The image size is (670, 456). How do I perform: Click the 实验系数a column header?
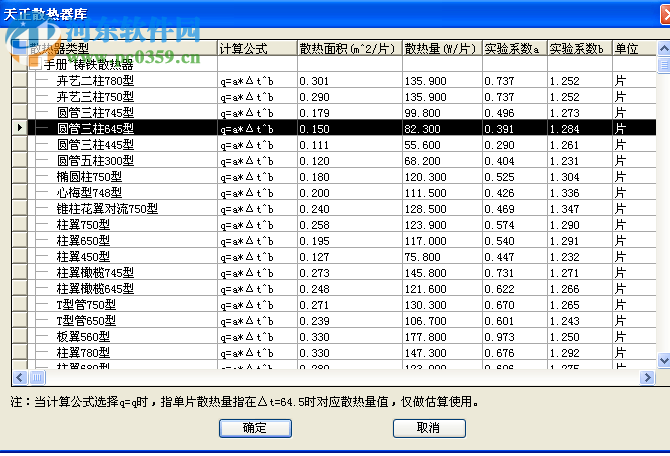(515, 49)
